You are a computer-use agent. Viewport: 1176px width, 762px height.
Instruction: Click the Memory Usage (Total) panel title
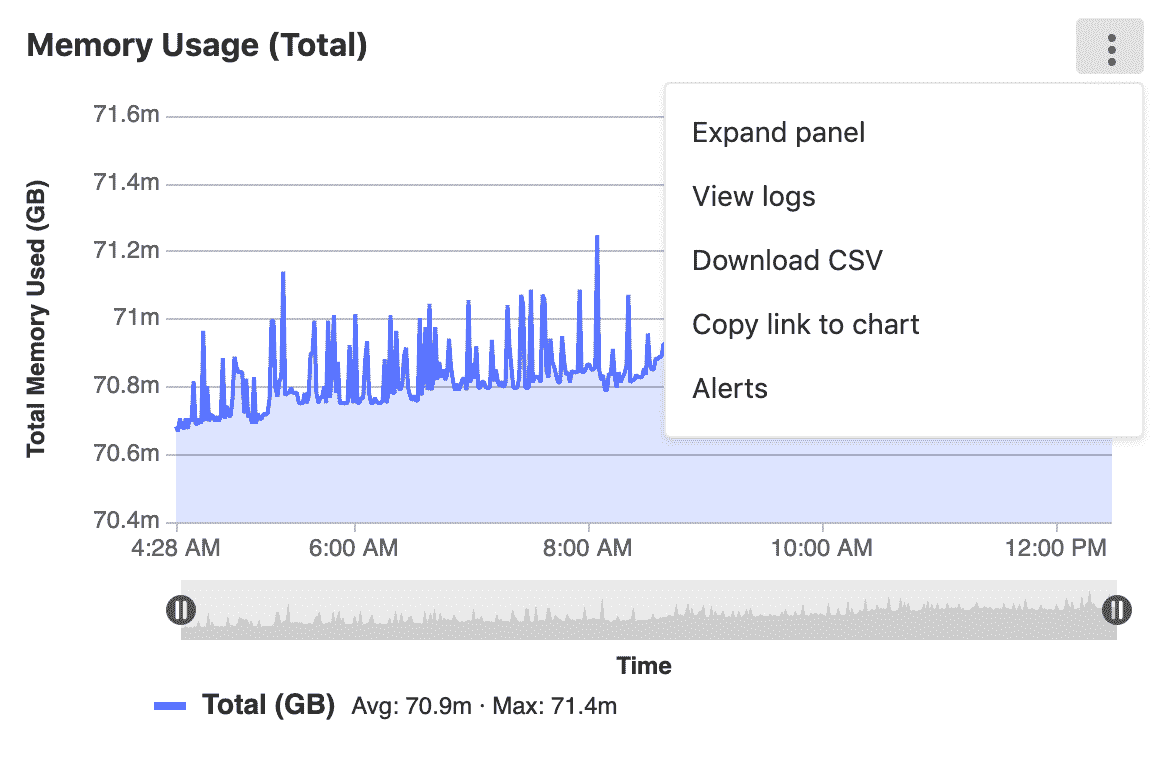pos(197,45)
